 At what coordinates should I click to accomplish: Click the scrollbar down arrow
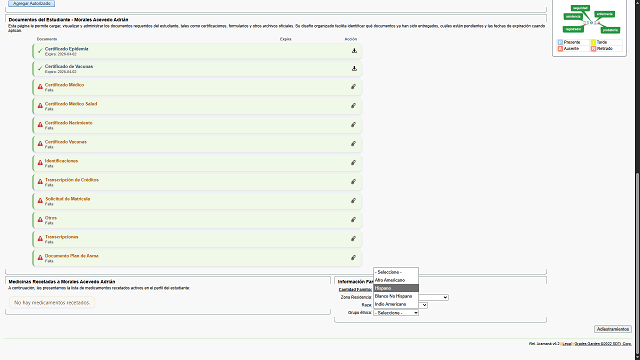coord(637,357)
